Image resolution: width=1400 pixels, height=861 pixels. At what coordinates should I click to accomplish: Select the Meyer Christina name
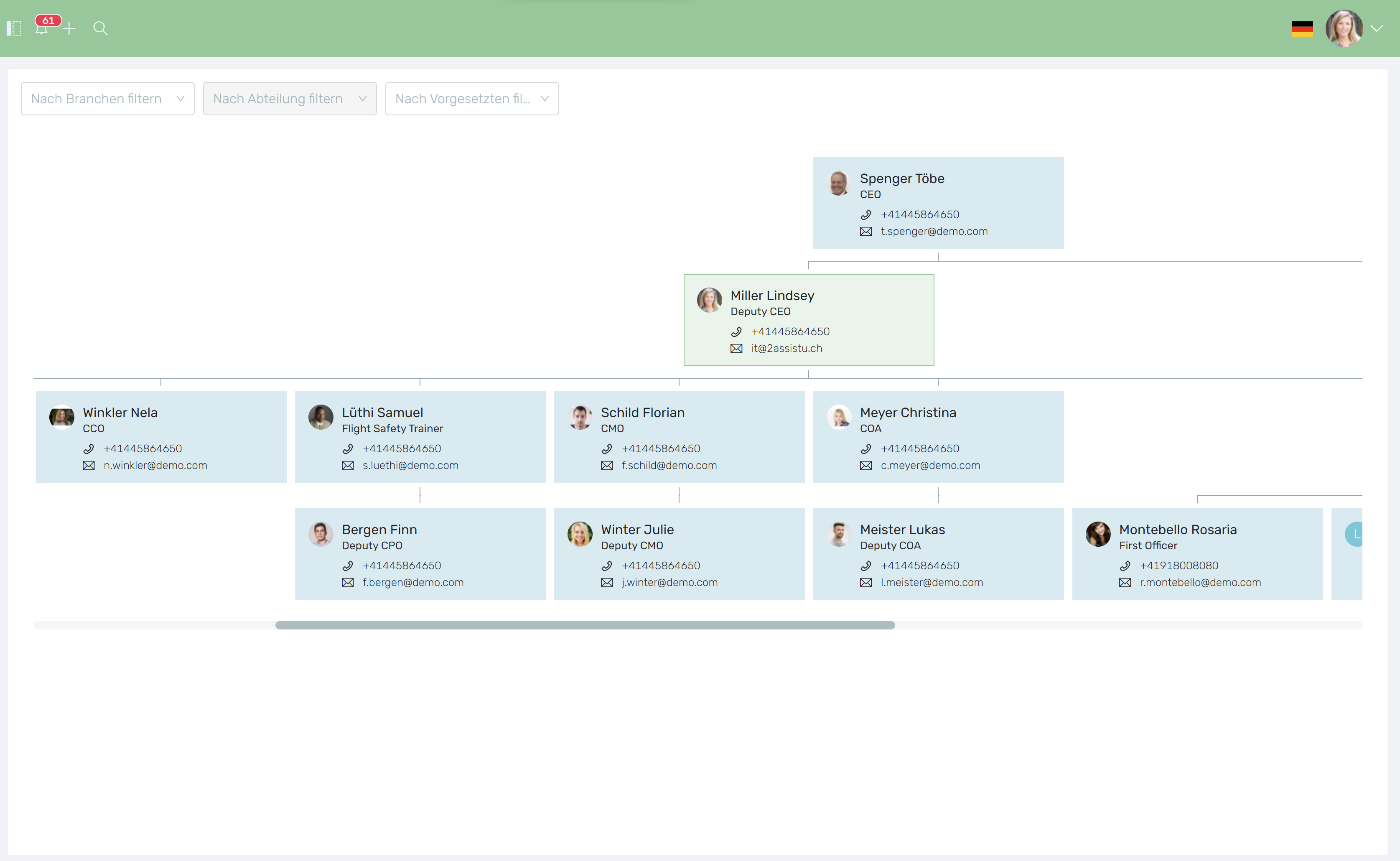[x=908, y=413]
